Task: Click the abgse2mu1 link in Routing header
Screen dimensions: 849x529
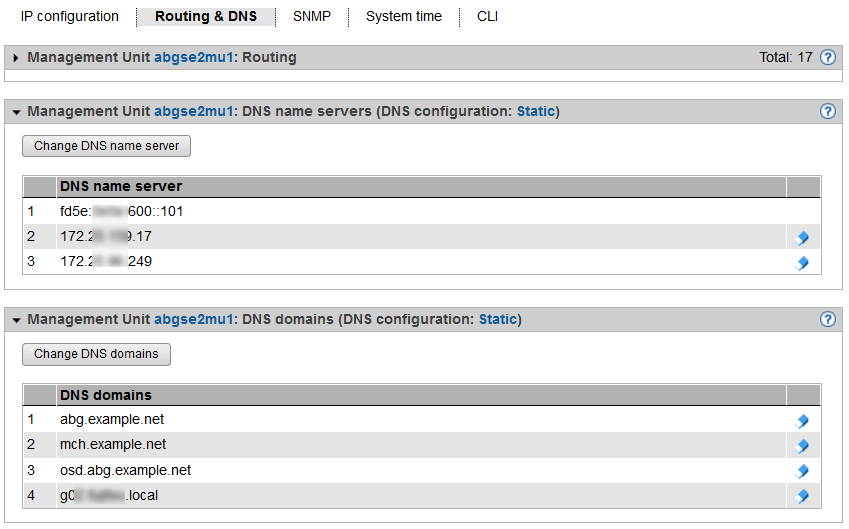Action: pyautogui.click(x=195, y=58)
